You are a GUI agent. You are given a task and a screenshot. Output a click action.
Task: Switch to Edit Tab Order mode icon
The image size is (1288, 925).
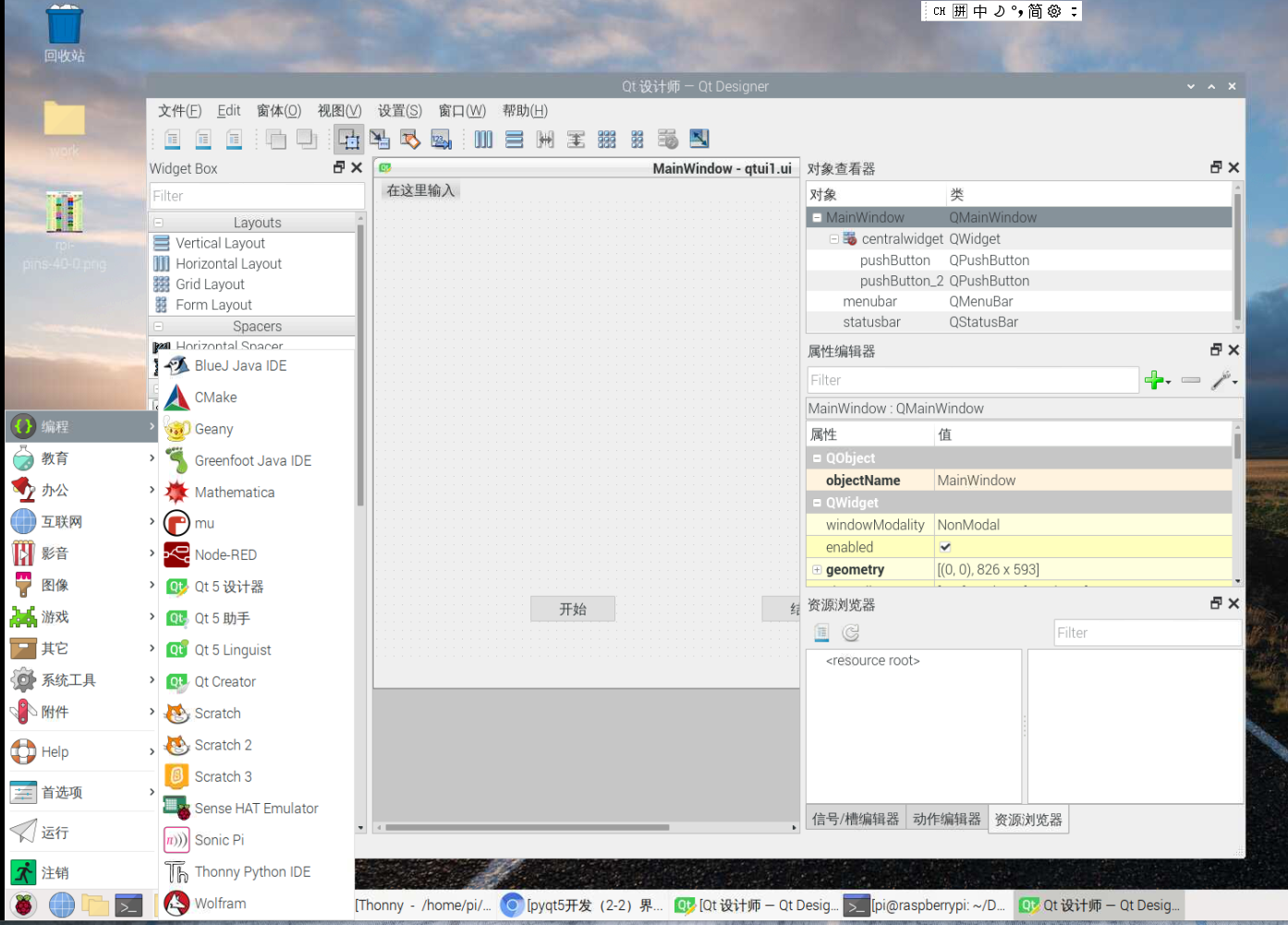(x=442, y=140)
